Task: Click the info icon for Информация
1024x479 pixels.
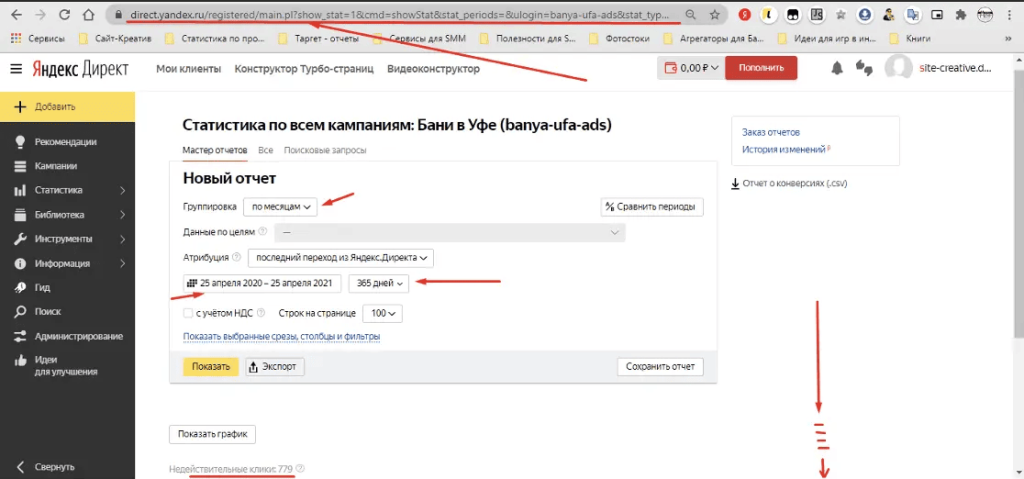Action: coord(20,263)
